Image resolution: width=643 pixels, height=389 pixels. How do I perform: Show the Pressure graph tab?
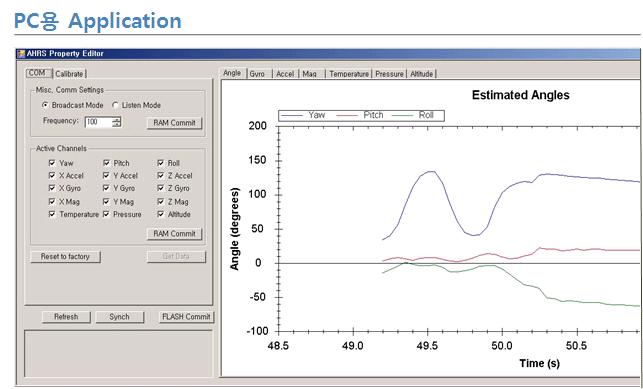coord(389,74)
